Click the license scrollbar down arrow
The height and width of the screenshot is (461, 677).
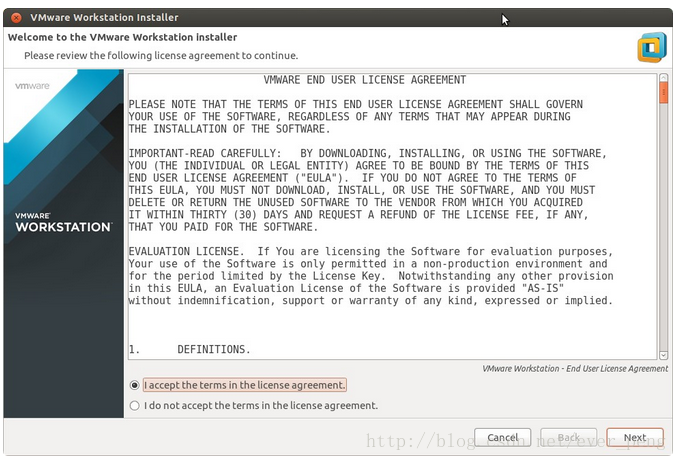663,355
